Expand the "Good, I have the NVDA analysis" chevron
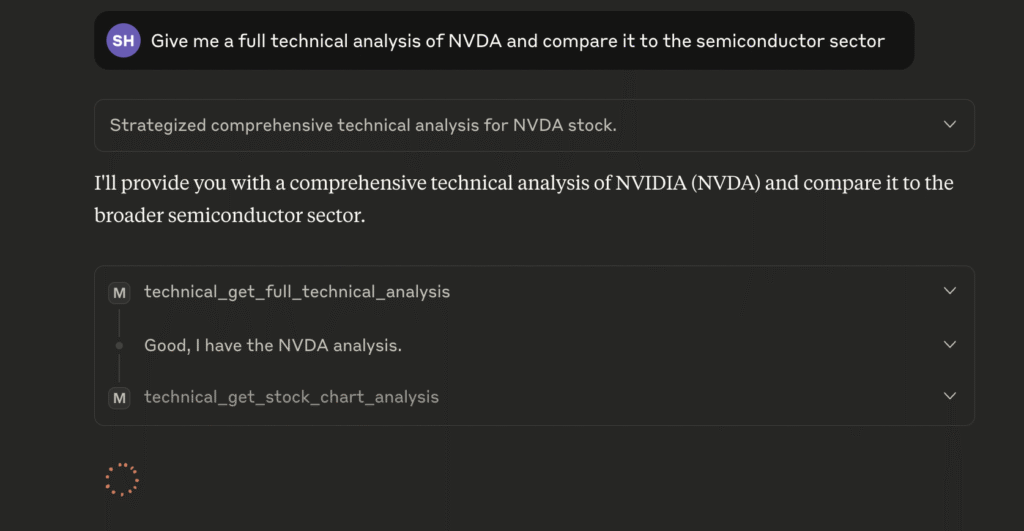Viewport: 1024px width, 531px height. click(950, 344)
